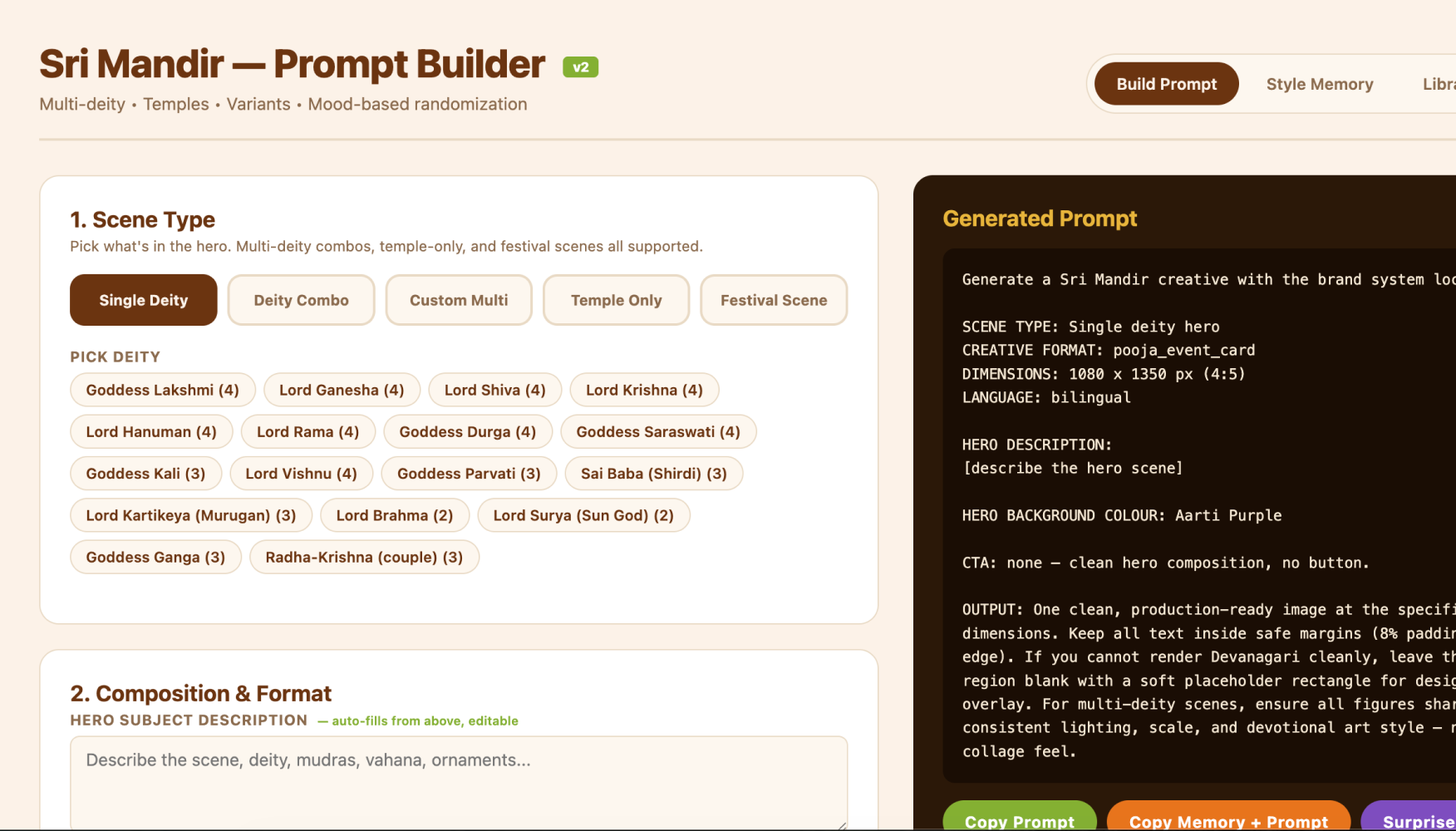Choose the Lord Vishnu (4) chip
Image resolution: width=1456 pixels, height=831 pixels.
click(302, 473)
